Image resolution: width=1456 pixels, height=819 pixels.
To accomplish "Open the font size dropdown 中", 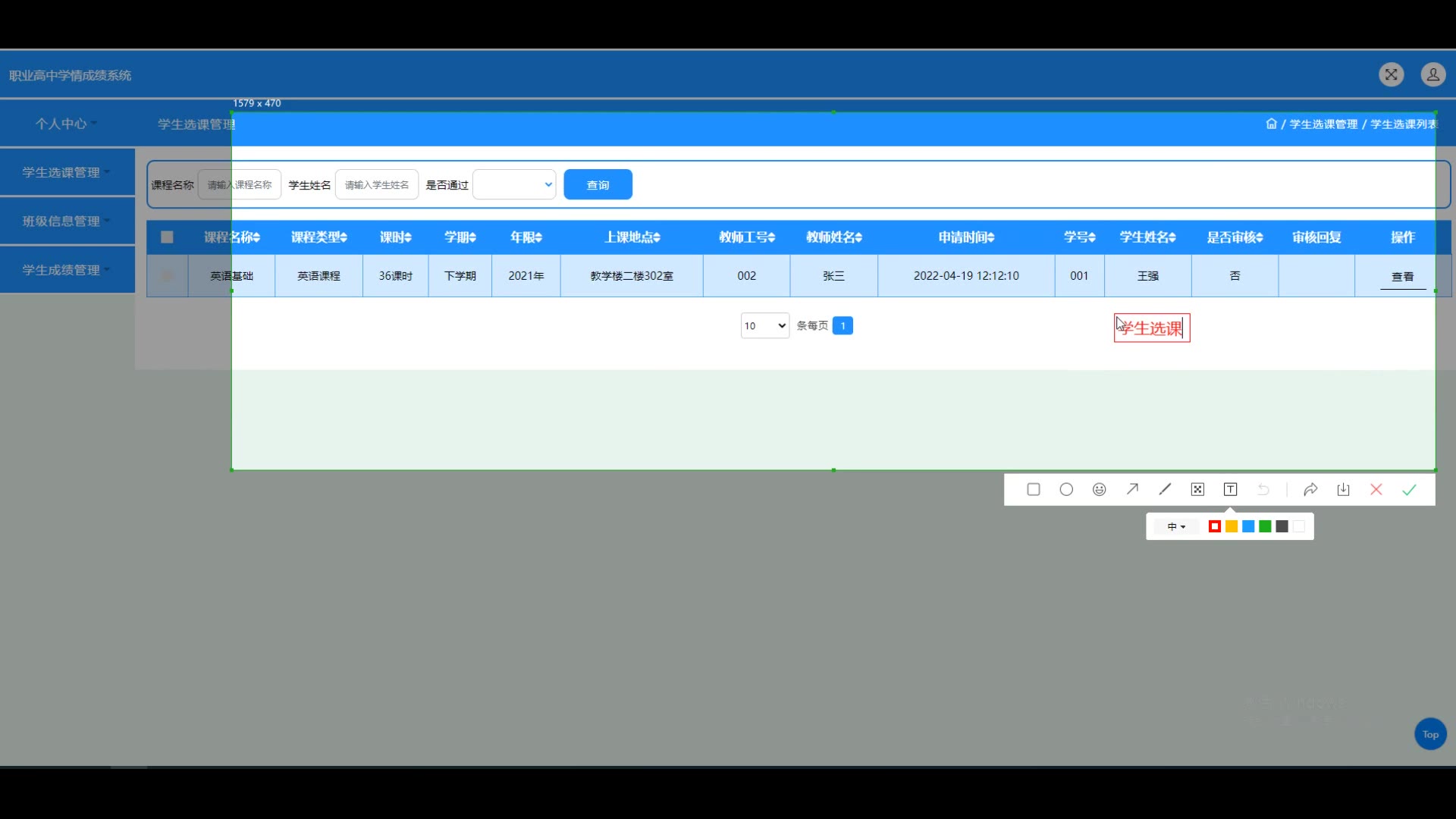I will pos(1176,527).
